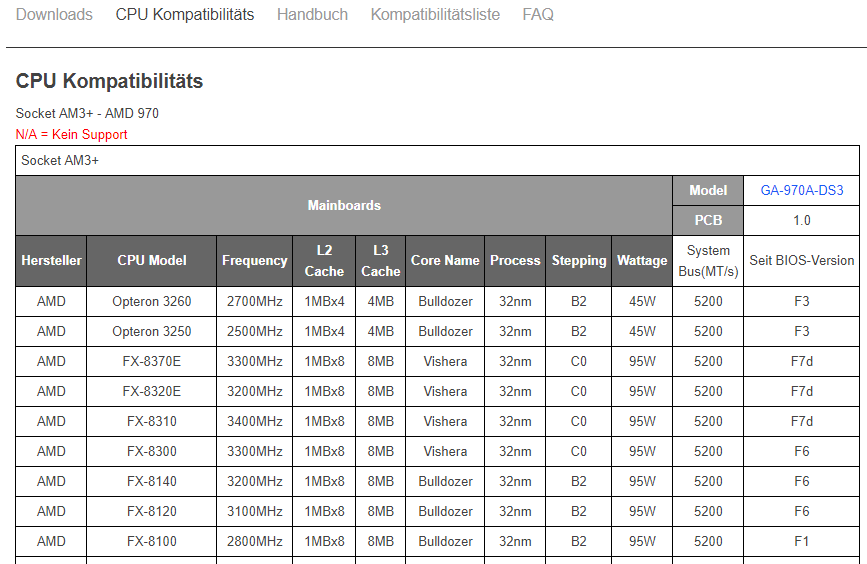
Task: Click the Stepping column header
Action: pos(578,260)
